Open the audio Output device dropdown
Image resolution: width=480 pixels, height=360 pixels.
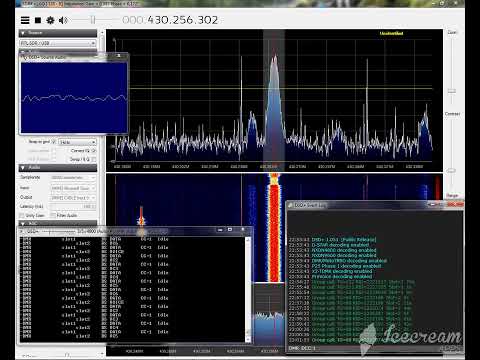(x=73, y=198)
